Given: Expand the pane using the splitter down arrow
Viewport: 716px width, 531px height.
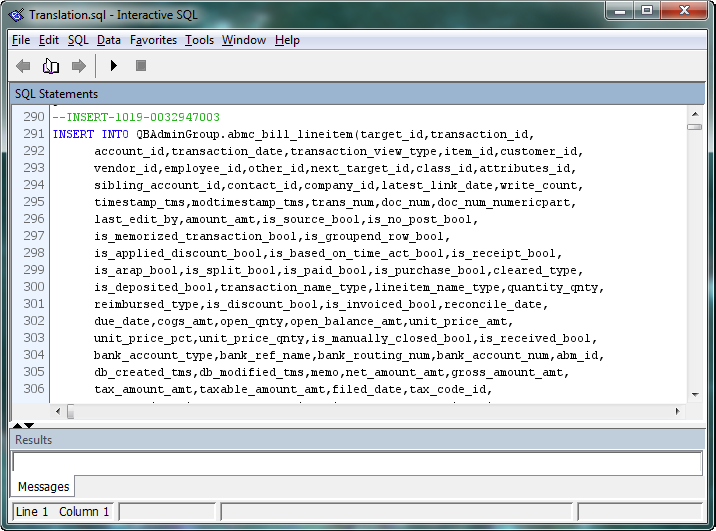Looking at the screenshot, I should 28,425.
